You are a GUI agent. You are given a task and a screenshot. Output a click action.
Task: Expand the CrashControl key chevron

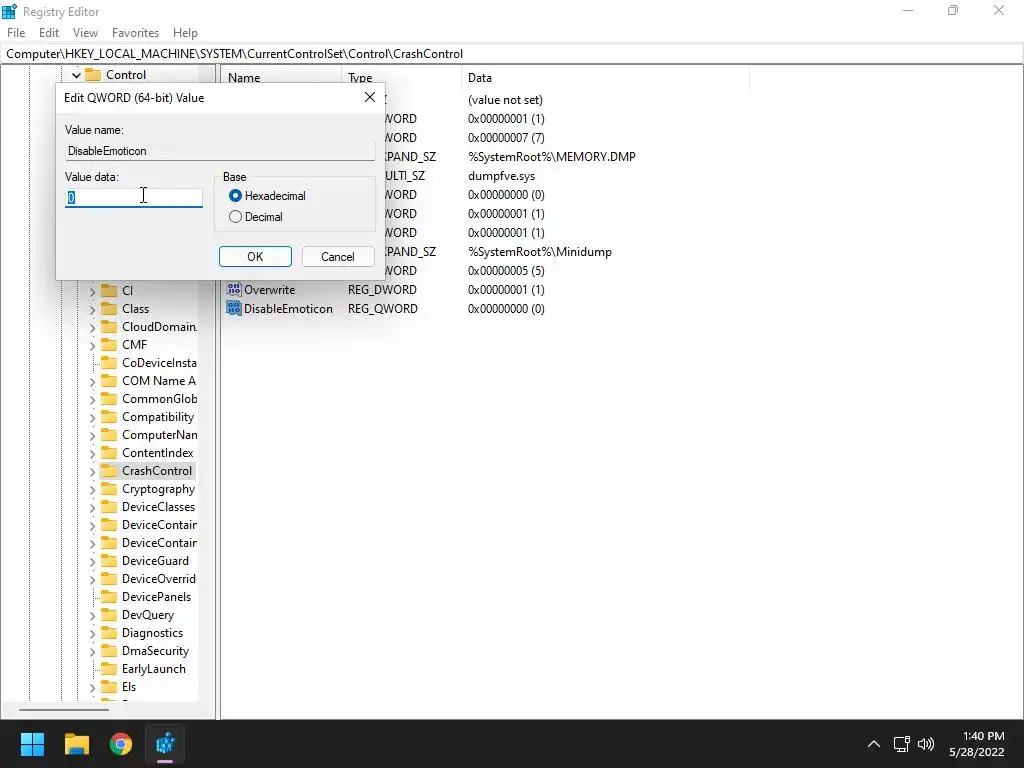pyautogui.click(x=92, y=472)
